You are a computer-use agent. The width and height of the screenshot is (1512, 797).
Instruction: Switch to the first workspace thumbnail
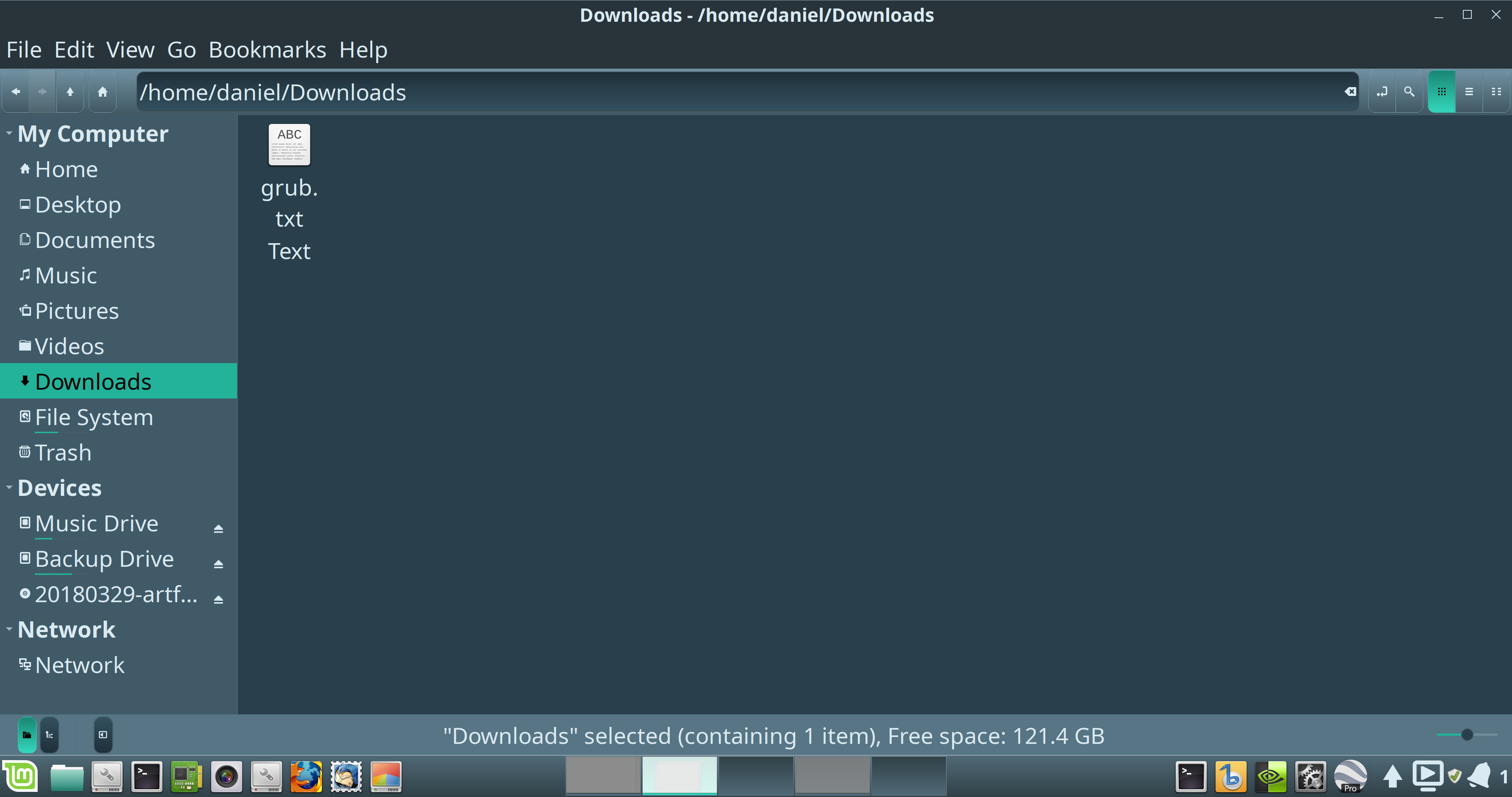tap(603, 775)
